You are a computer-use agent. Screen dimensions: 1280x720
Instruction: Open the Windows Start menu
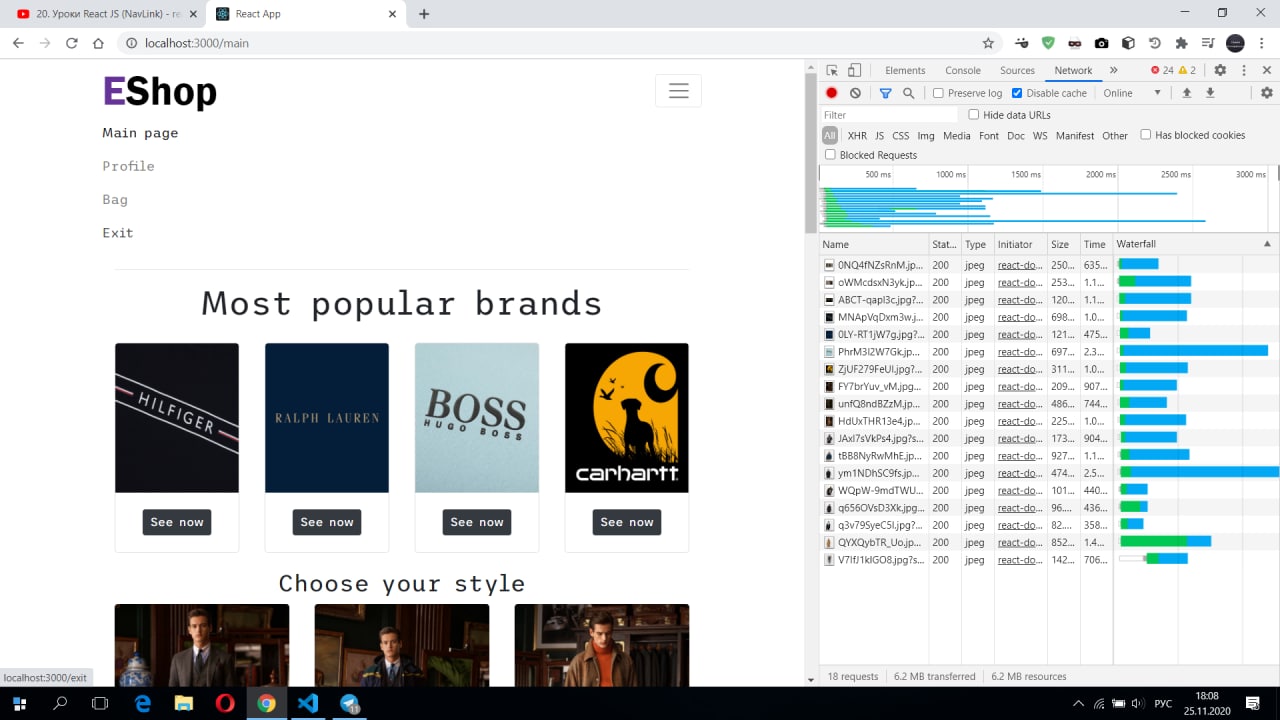click(19, 703)
